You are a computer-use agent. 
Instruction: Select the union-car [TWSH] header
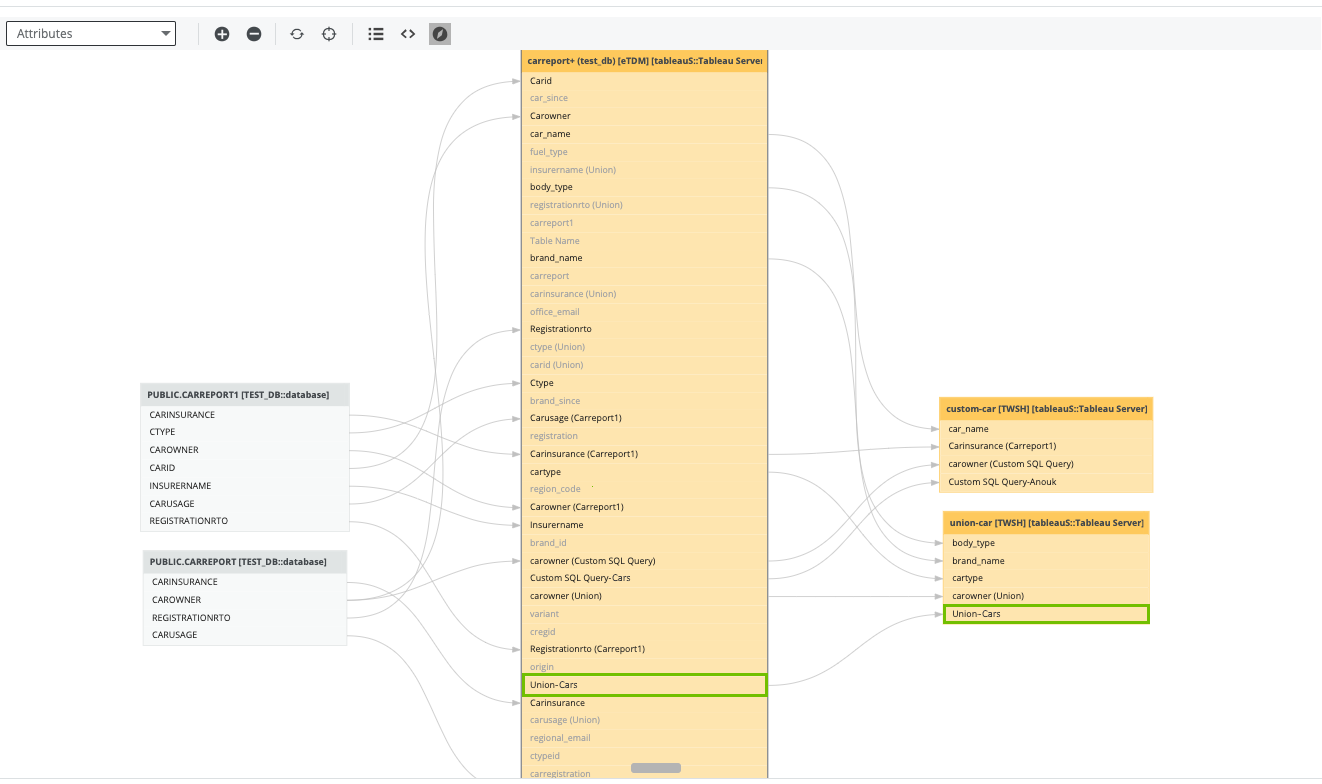(x=1046, y=523)
